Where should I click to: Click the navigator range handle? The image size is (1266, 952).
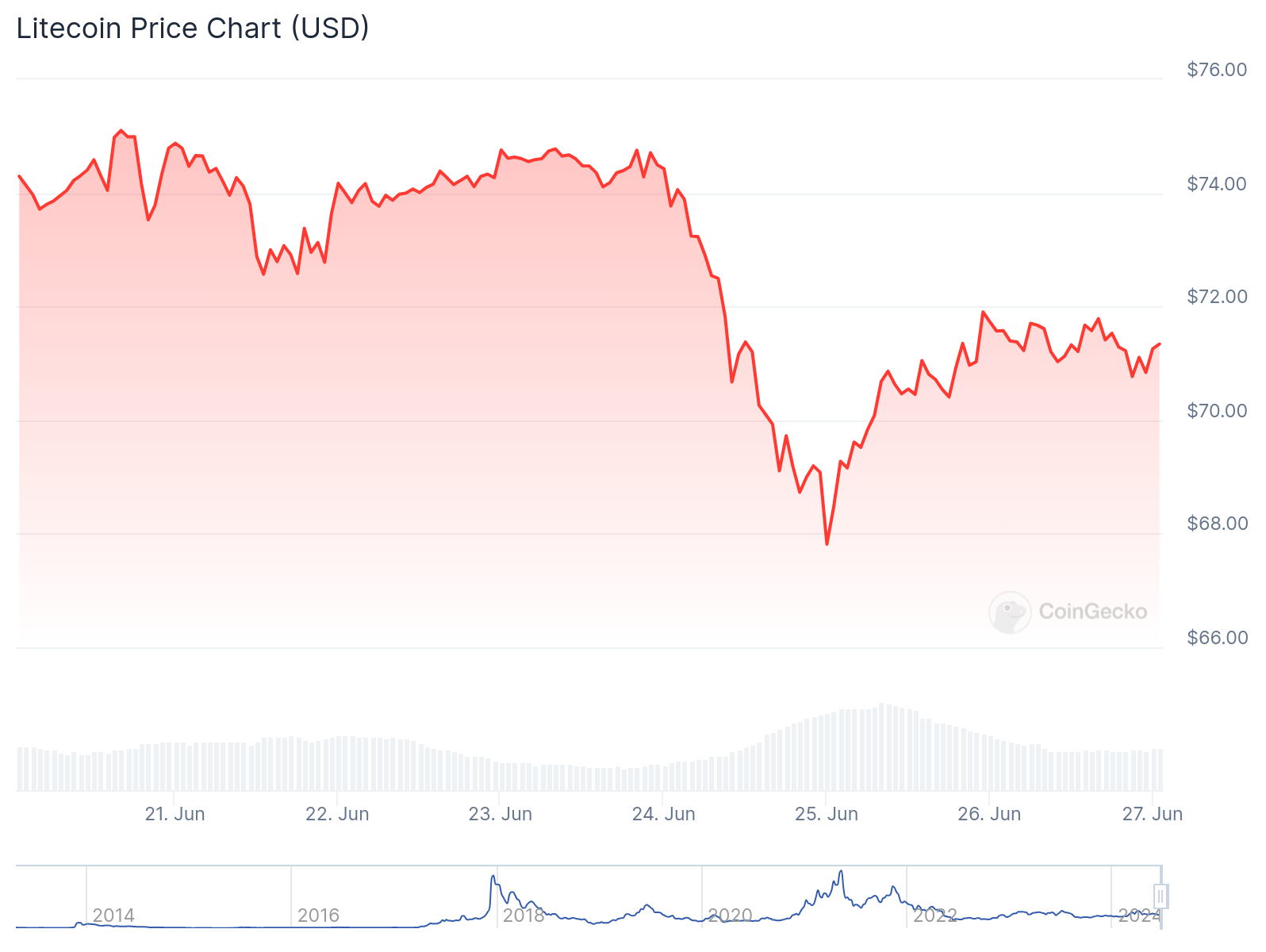coord(1160,896)
